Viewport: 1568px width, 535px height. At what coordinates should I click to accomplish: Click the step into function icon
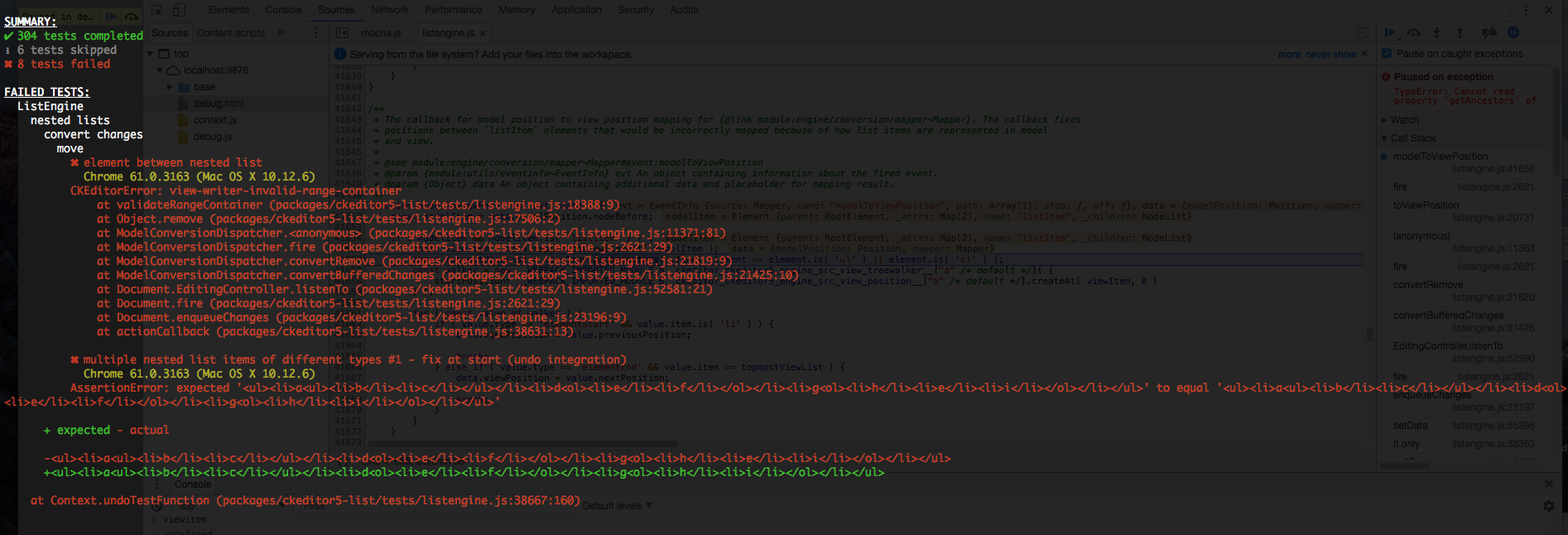click(x=1436, y=32)
